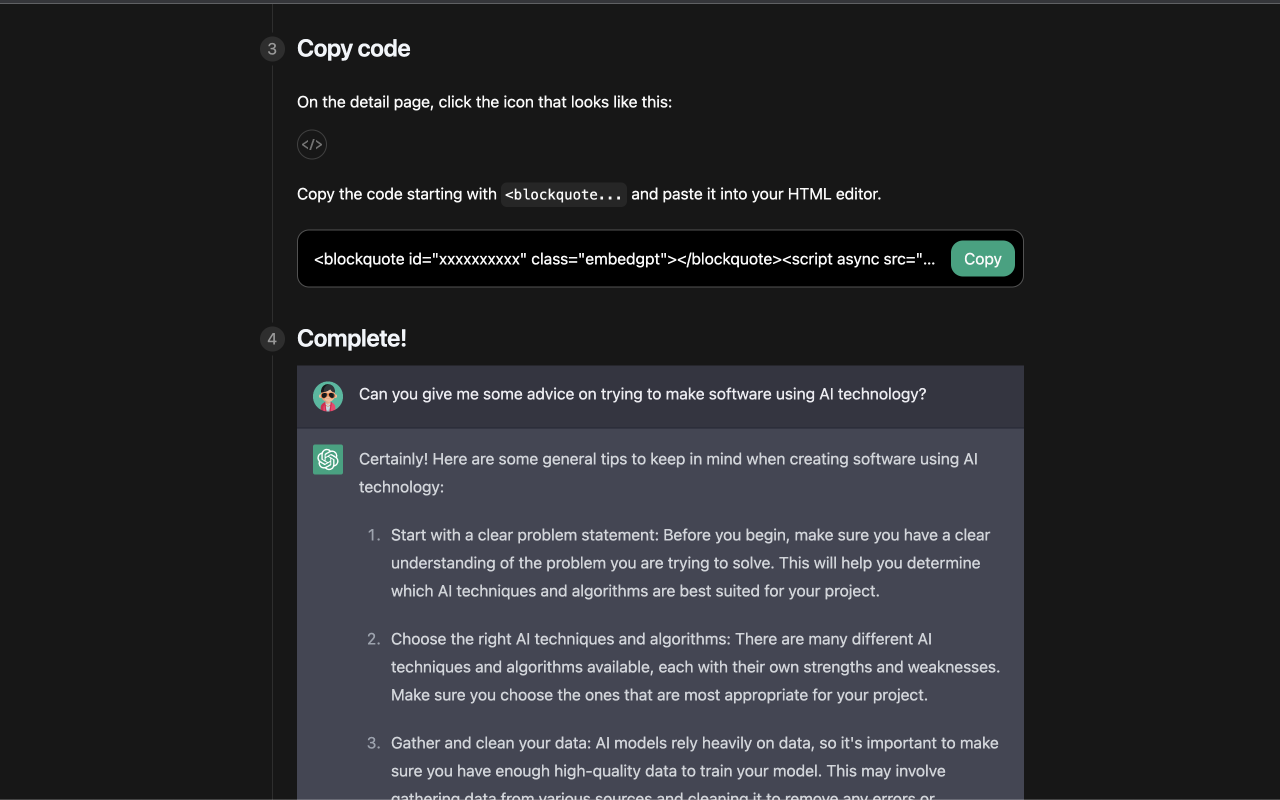Click the list number 1 marker

[374, 535]
